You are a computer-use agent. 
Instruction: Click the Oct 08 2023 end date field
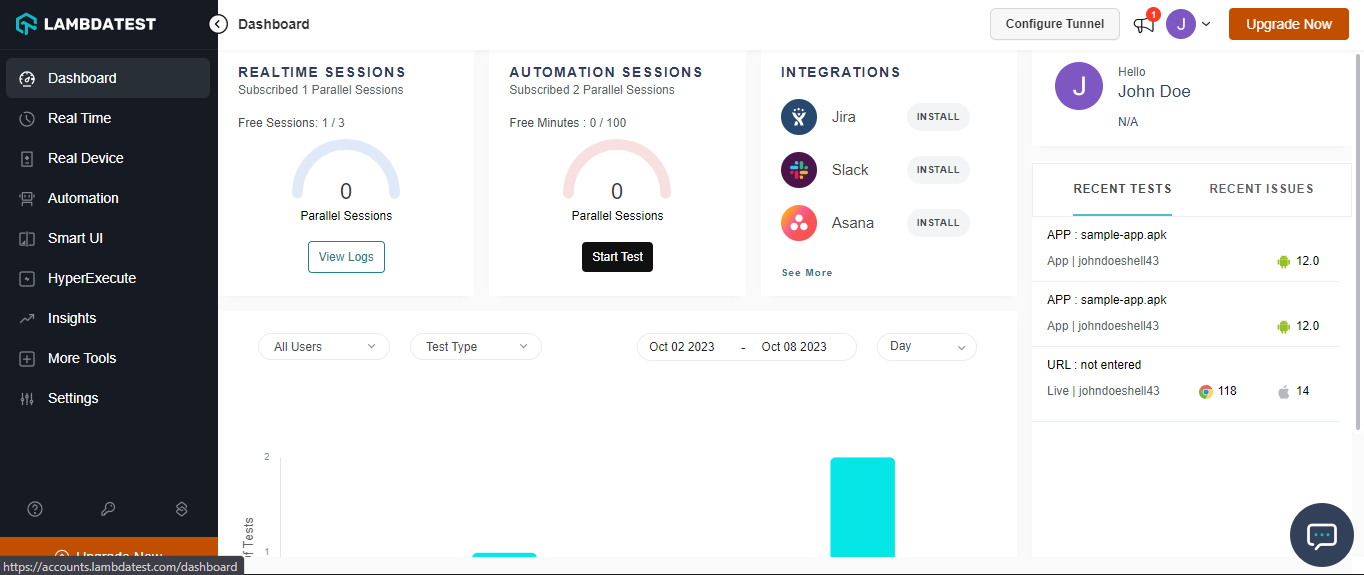coord(794,347)
